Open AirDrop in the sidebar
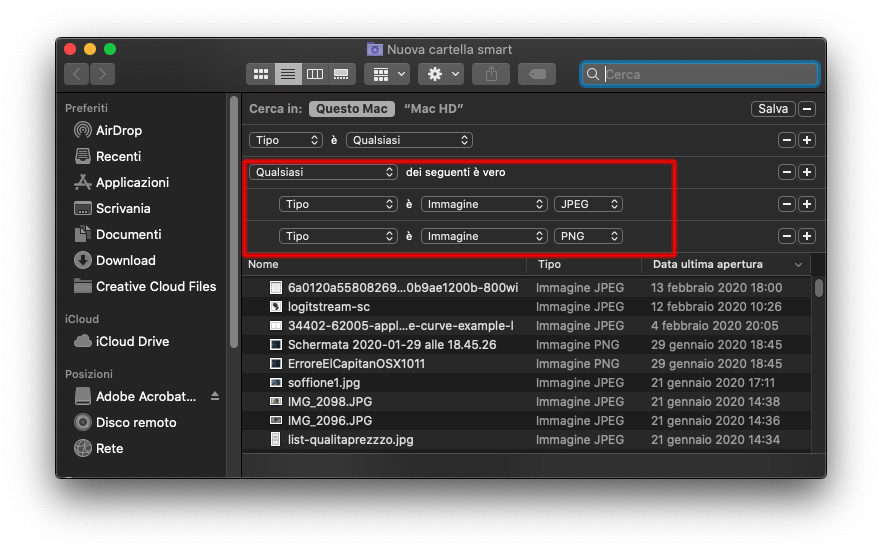Image resolution: width=882 pixels, height=552 pixels. click(118, 130)
